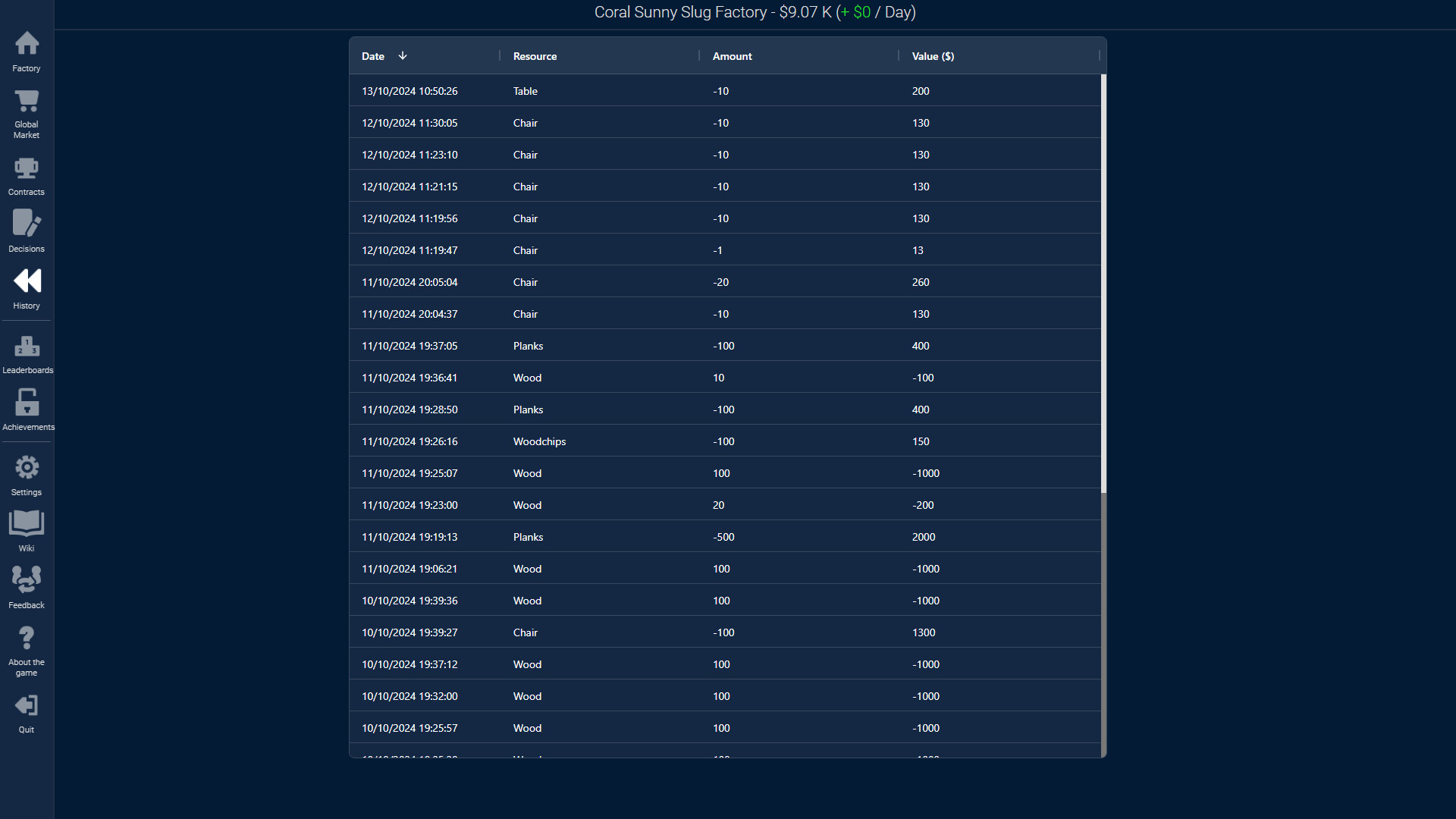The width and height of the screenshot is (1456, 819).
Task: Sort by the Amount column header
Action: [732, 56]
